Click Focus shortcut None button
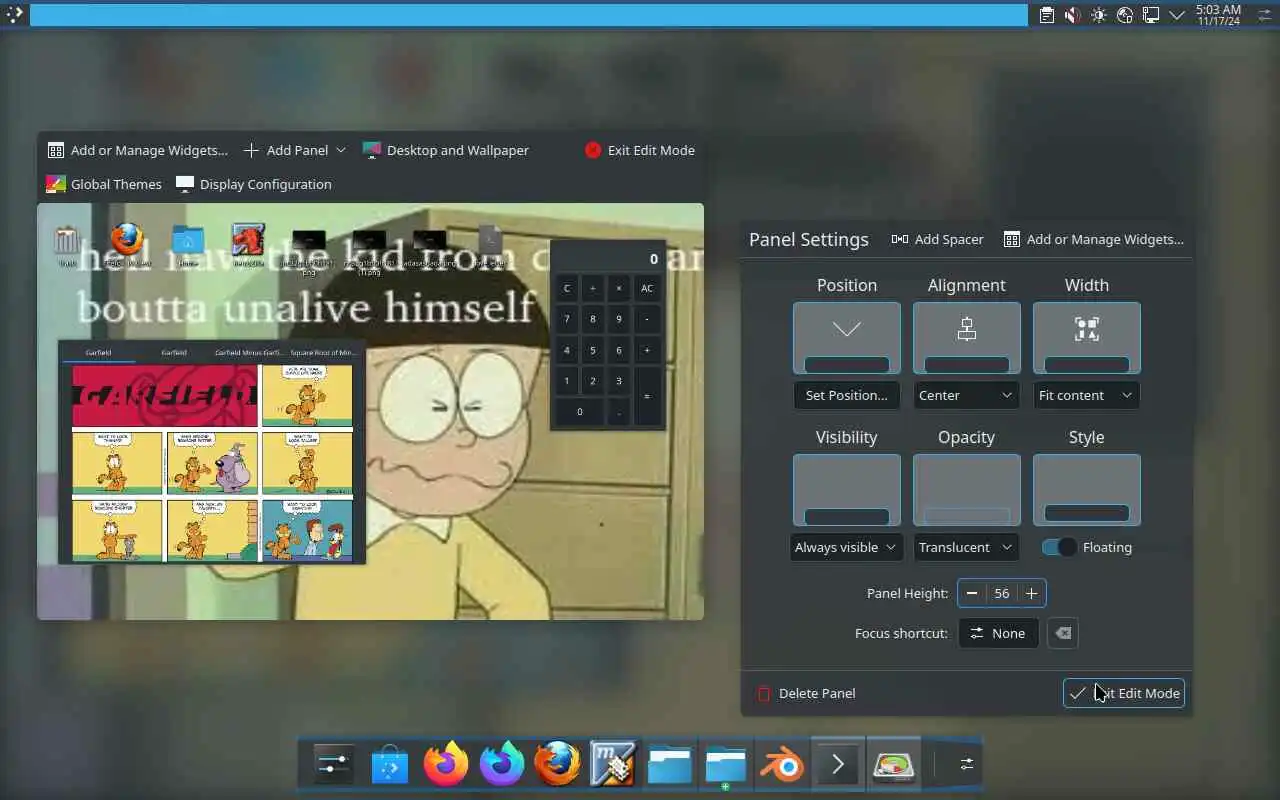The width and height of the screenshot is (1280, 800). tap(998, 633)
